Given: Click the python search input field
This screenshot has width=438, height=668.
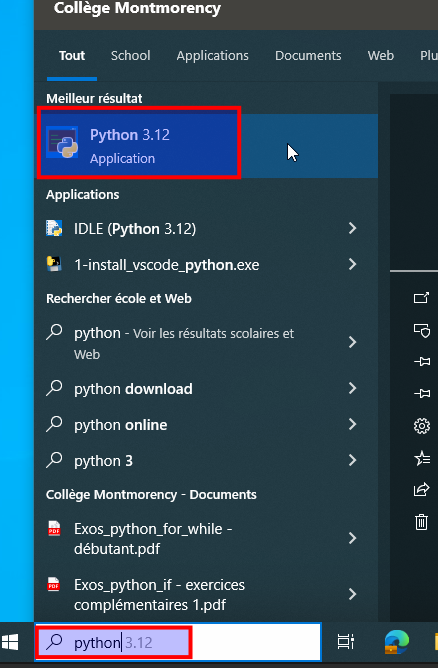Looking at the screenshot, I should (178, 642).
